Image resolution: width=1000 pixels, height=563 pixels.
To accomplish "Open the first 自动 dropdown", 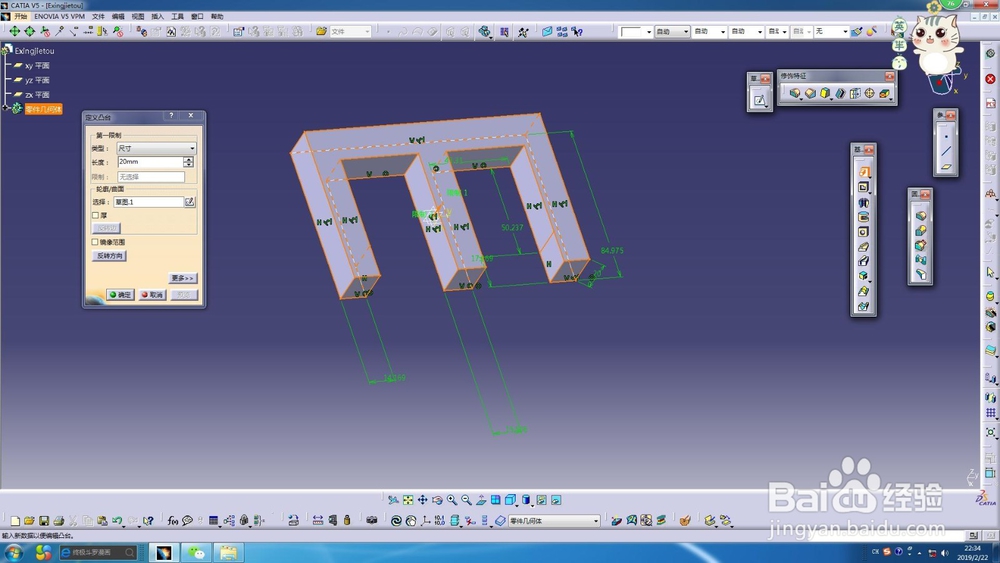I will coord(672,31).
